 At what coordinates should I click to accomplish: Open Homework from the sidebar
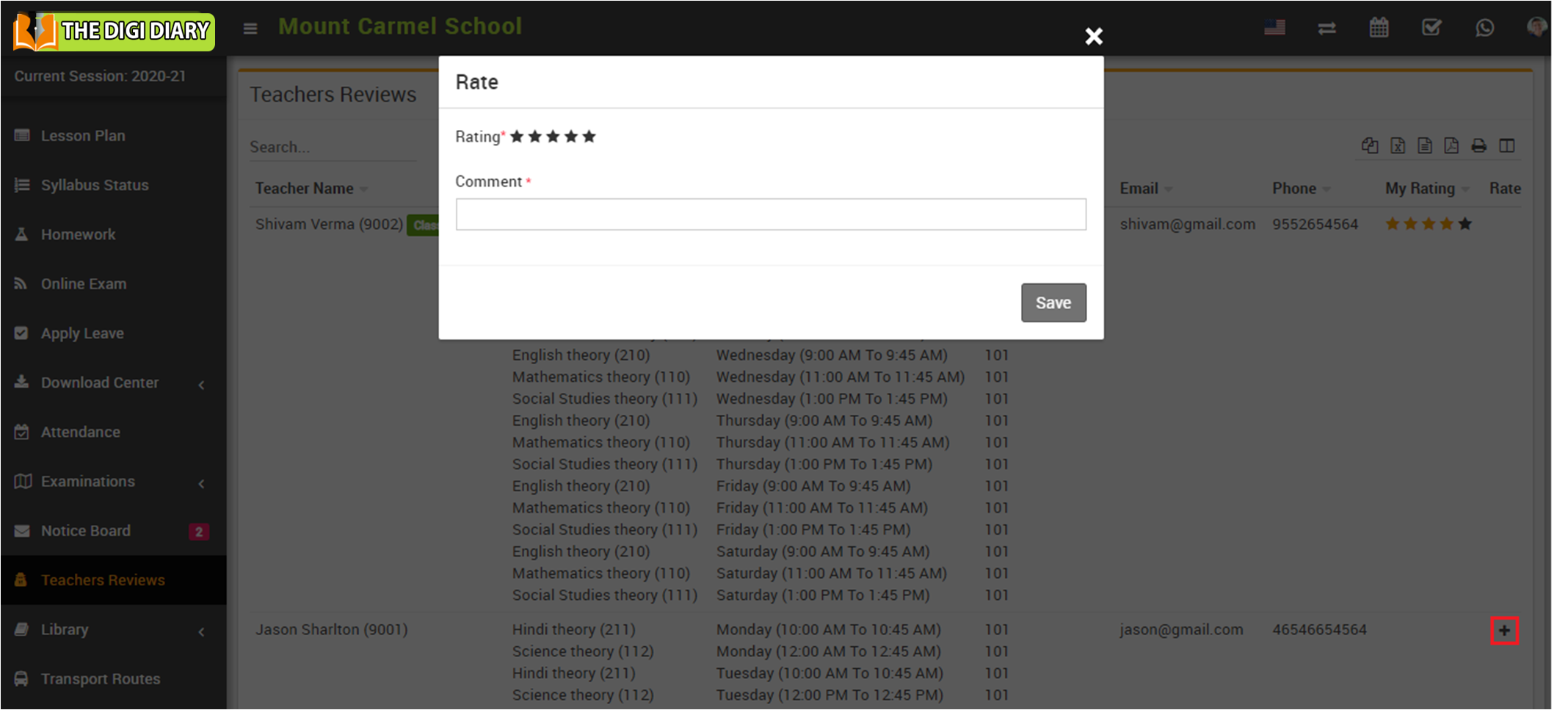click(78, 234)
